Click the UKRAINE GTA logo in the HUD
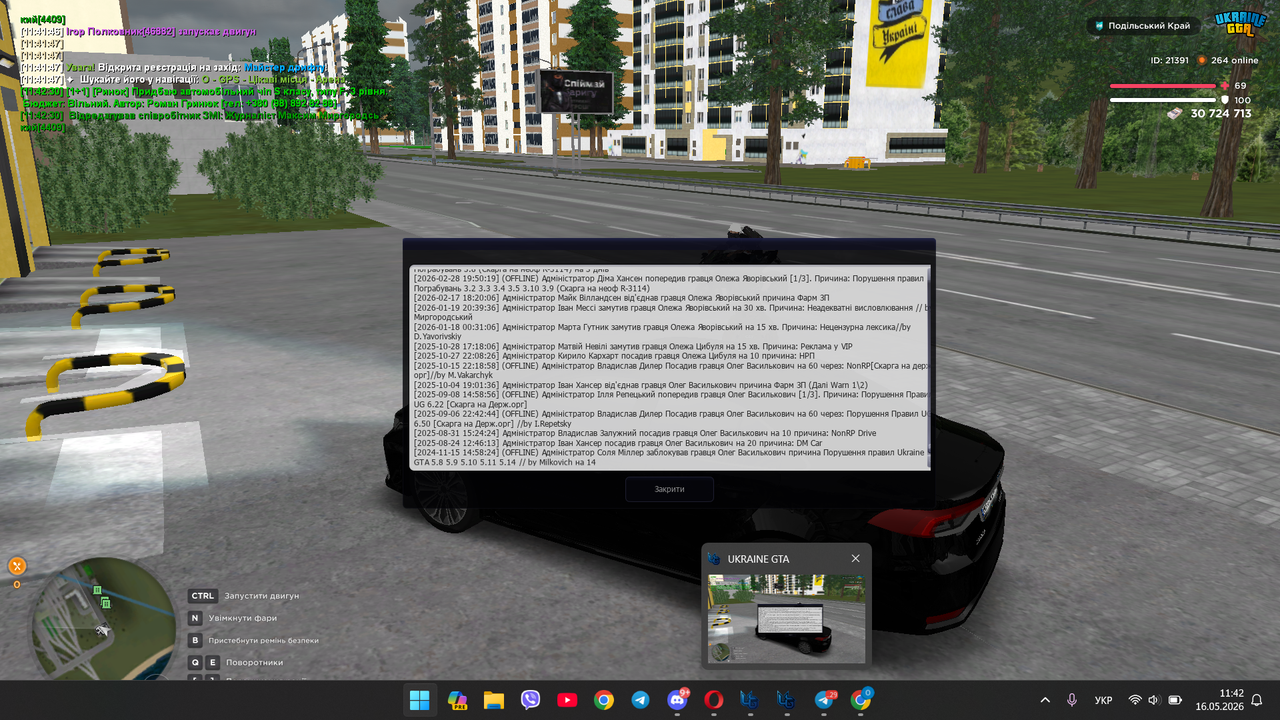 pyautogui.click(x=1241, y=23)
